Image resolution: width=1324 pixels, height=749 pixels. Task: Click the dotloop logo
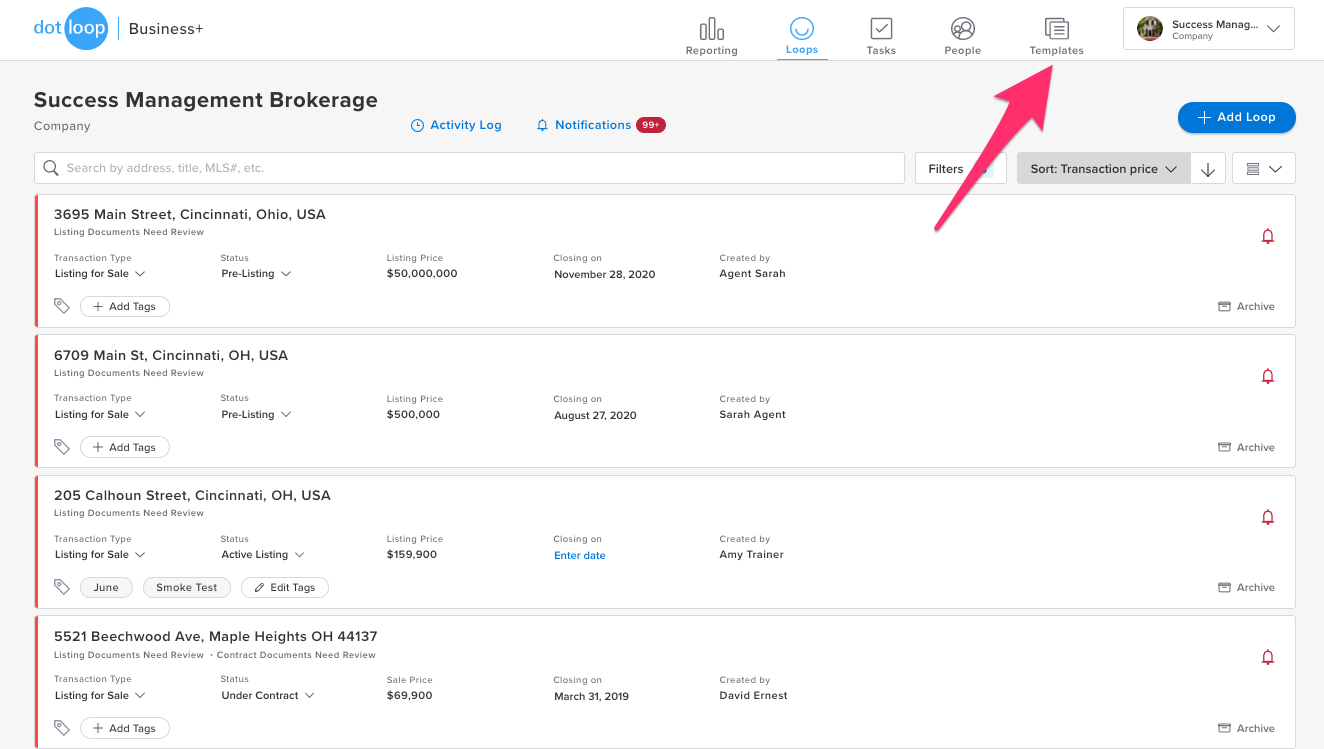coord(70,29)
